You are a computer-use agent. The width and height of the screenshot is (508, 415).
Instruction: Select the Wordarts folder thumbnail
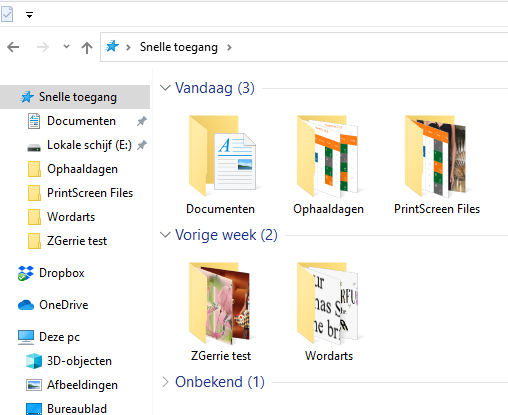328,303
